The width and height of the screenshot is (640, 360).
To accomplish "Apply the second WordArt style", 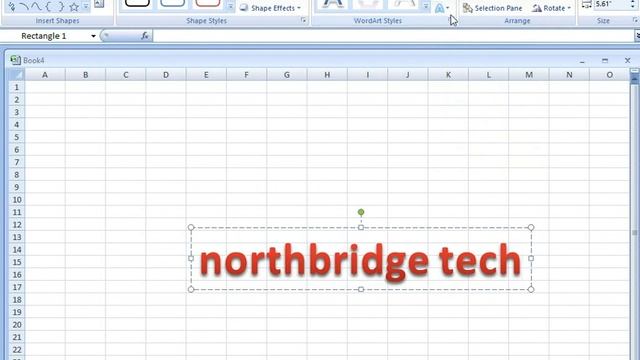I will 368,4.
